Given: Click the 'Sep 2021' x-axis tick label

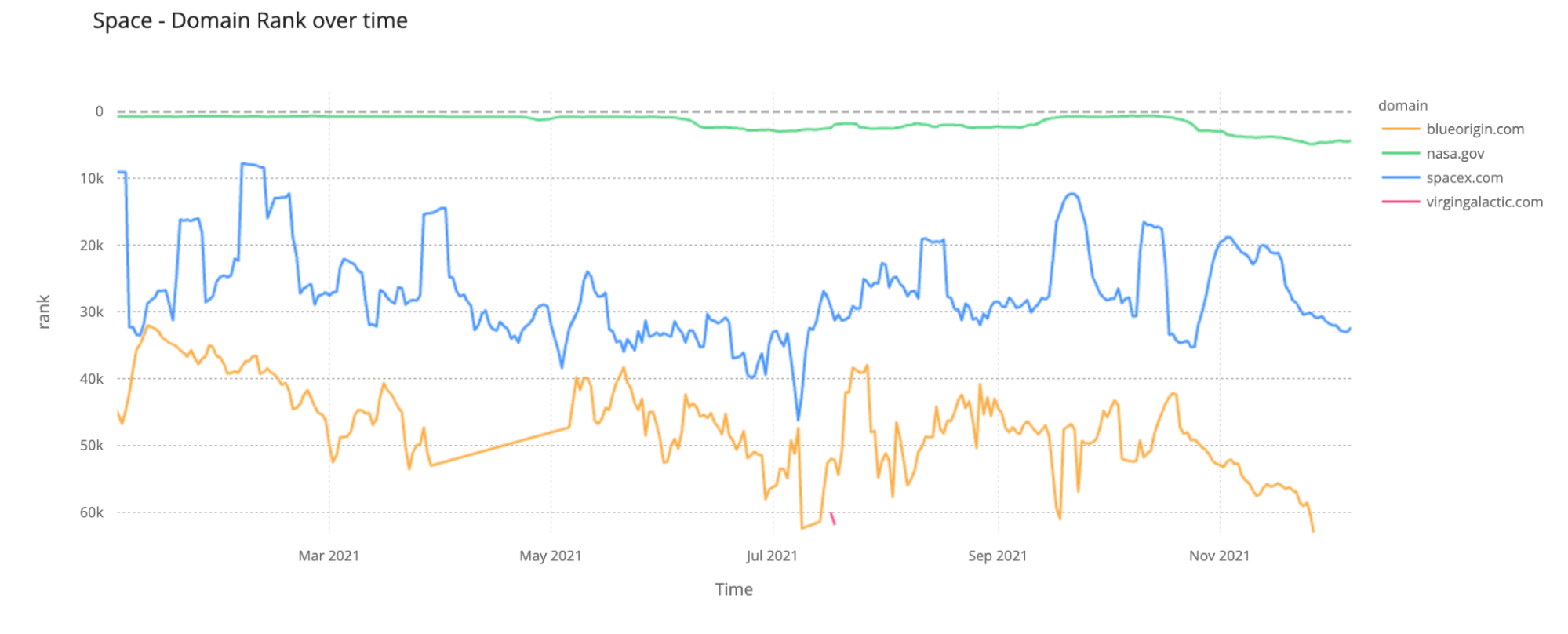Looking at the screenshot, I should coord(997,556).
